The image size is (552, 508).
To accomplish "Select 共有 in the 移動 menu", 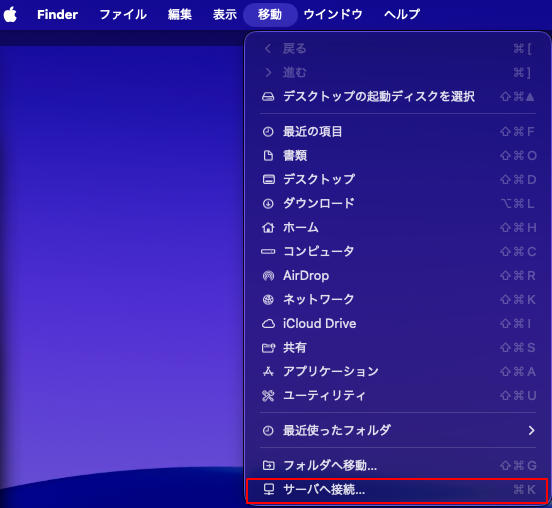I will click(x=398, y=347).
